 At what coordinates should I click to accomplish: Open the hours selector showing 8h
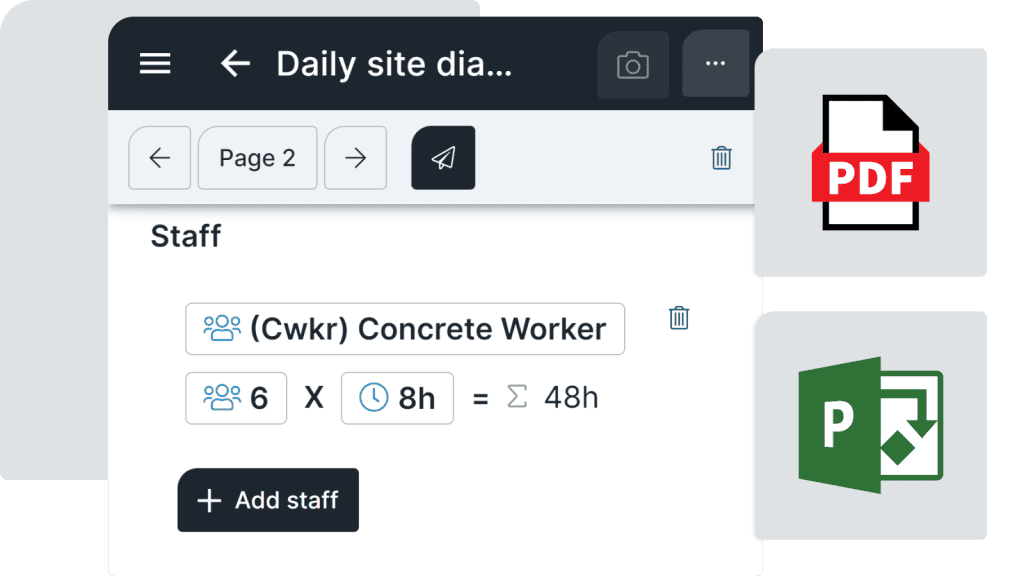tap(397, 397)
